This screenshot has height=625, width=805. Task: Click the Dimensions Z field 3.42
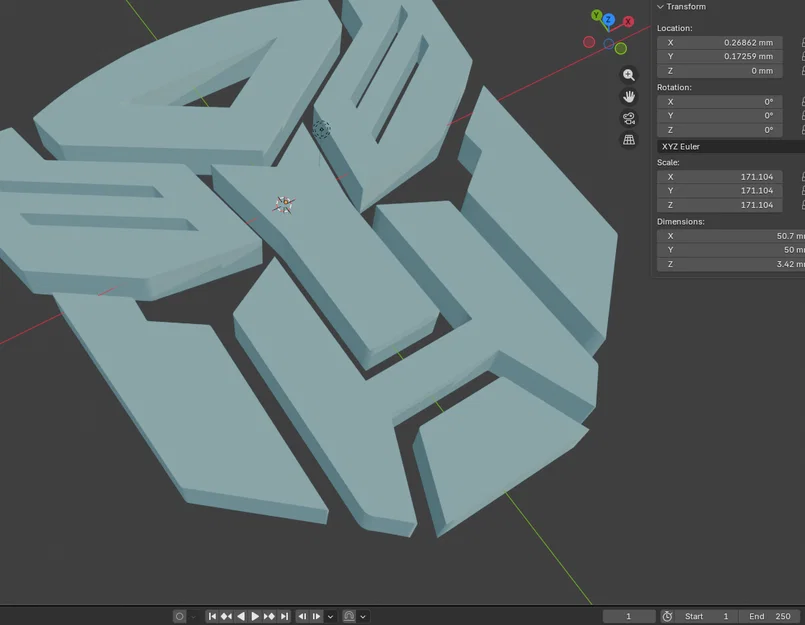pyautogui.click(x=731, y=264)
